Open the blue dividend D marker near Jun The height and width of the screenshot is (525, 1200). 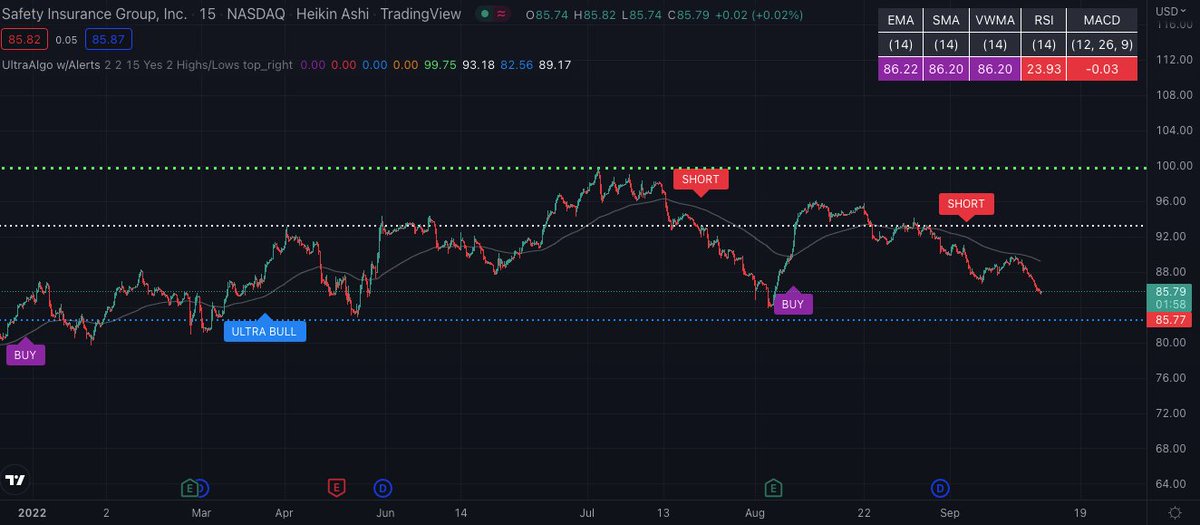click(383, 488)
